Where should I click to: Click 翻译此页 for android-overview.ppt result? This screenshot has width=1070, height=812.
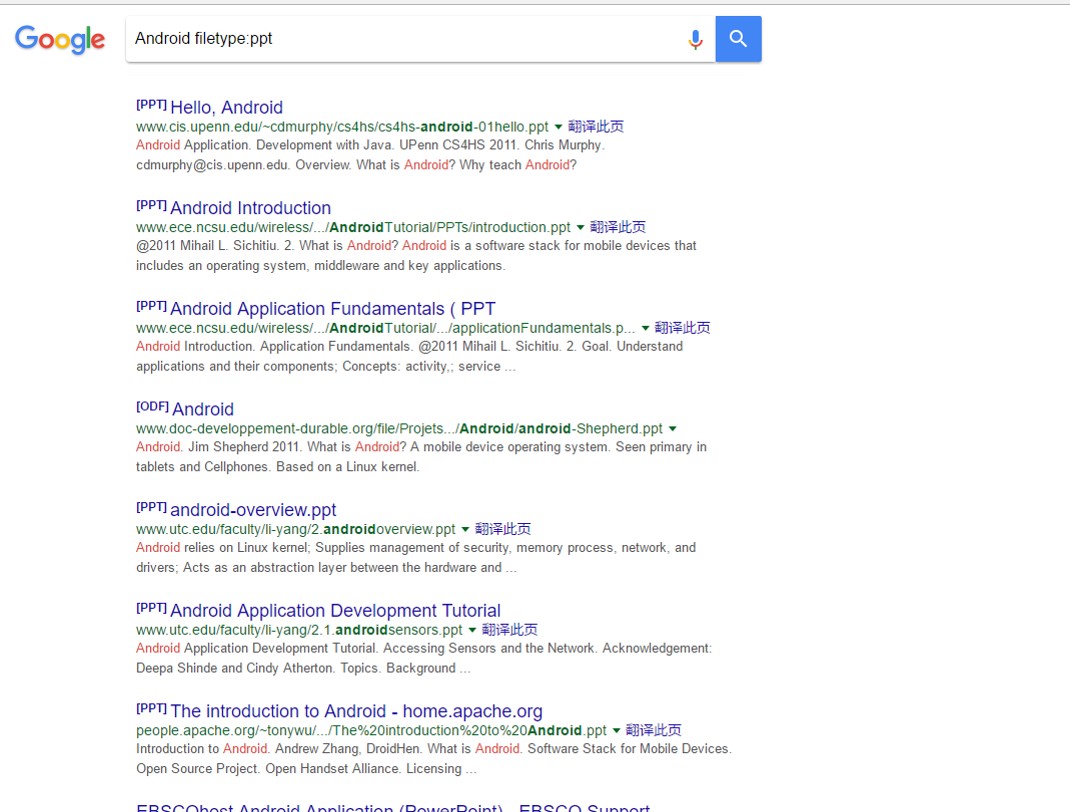(x=503, y=530)
